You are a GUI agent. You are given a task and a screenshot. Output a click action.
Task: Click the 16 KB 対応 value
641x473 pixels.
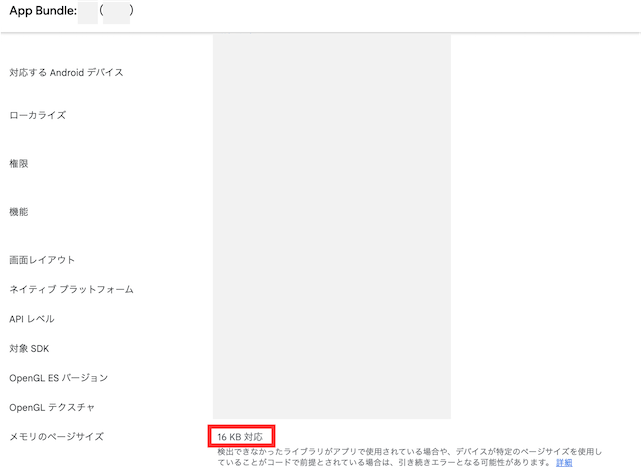coord(240,437)
